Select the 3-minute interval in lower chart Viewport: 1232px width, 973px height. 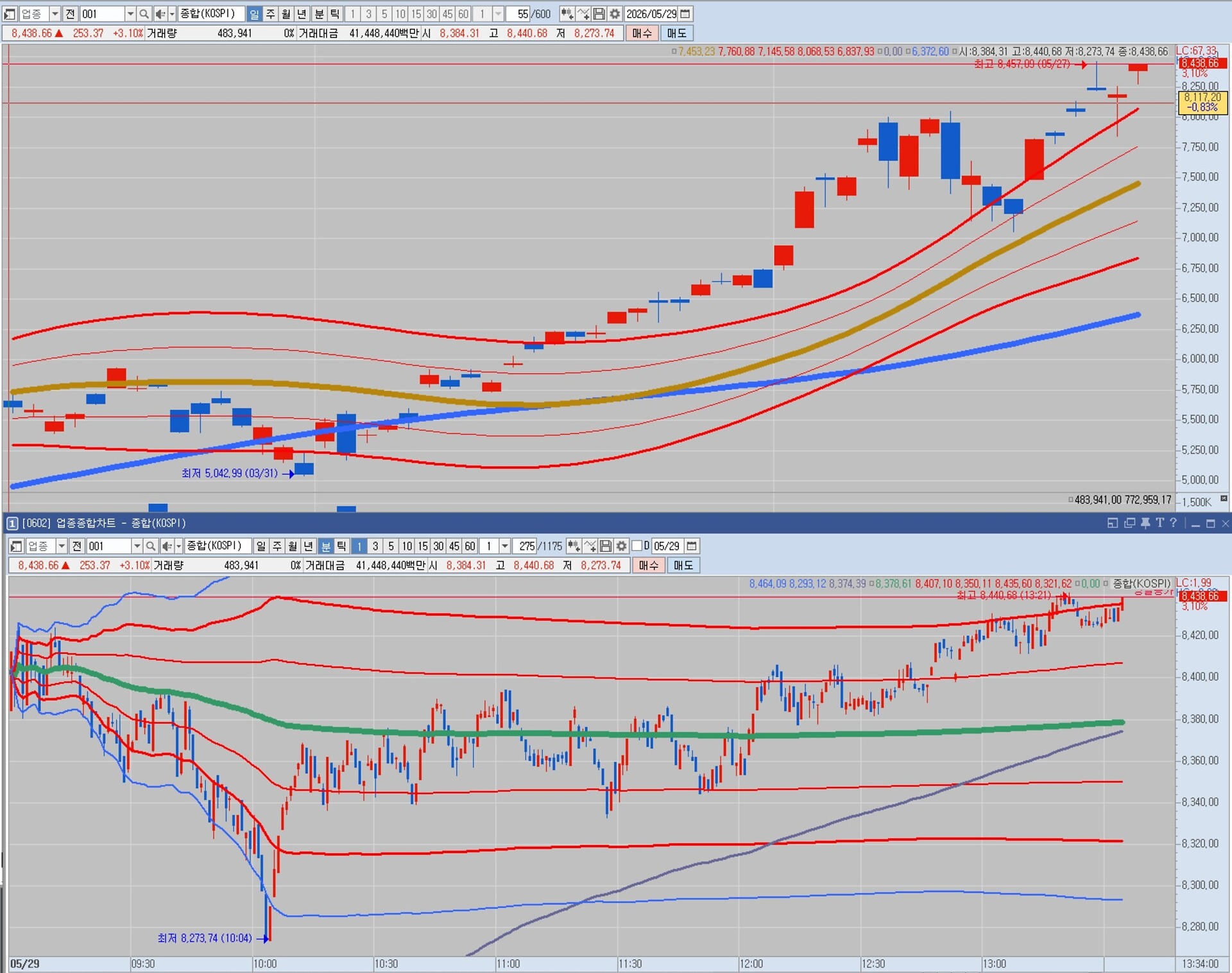coord(375,546)
